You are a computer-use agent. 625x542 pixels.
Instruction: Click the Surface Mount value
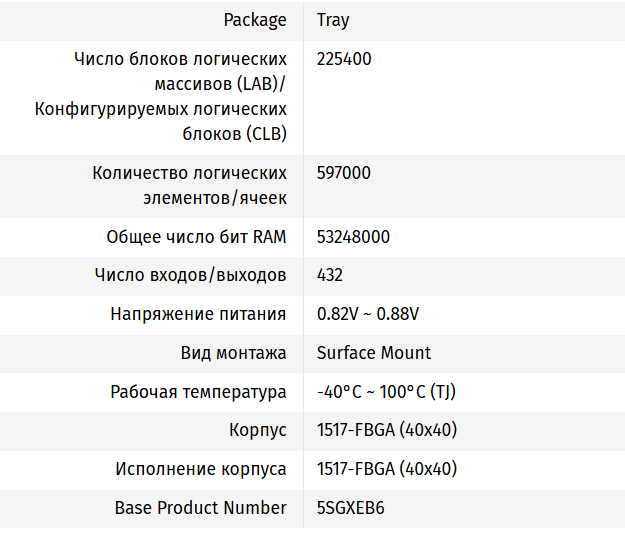(x=374, y=353)
